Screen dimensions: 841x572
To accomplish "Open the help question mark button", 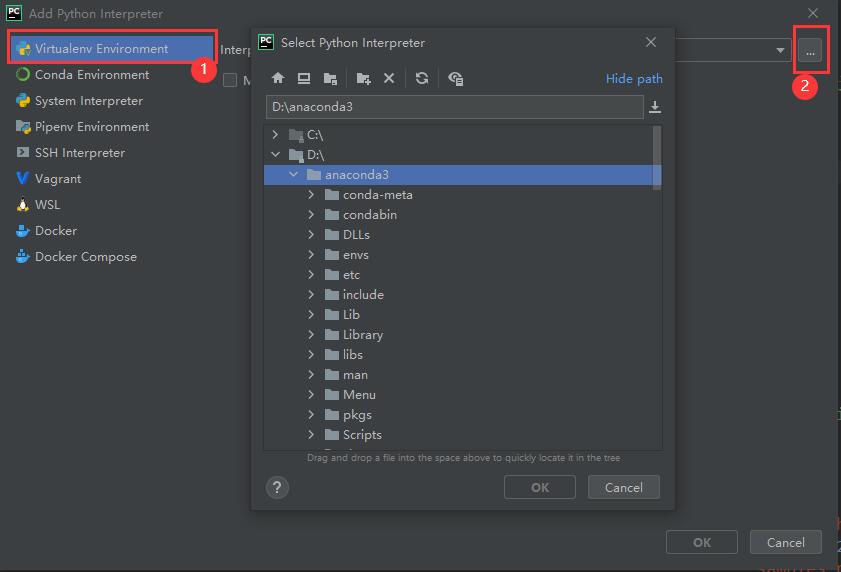I will click(x=277, y=487).
